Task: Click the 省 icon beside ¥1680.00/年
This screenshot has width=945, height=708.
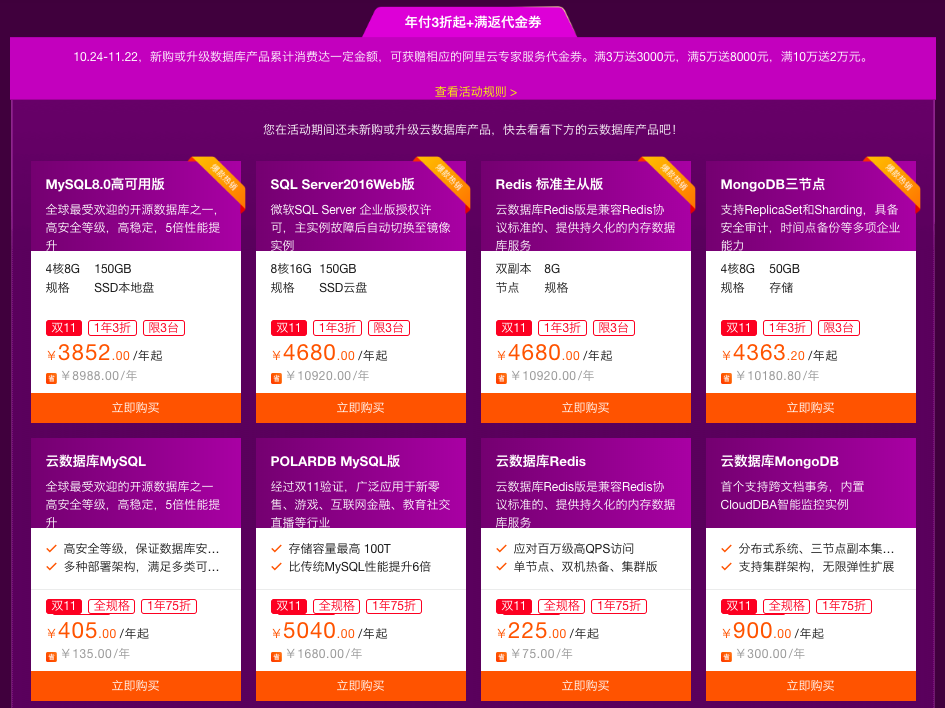Action: point(276,656)
